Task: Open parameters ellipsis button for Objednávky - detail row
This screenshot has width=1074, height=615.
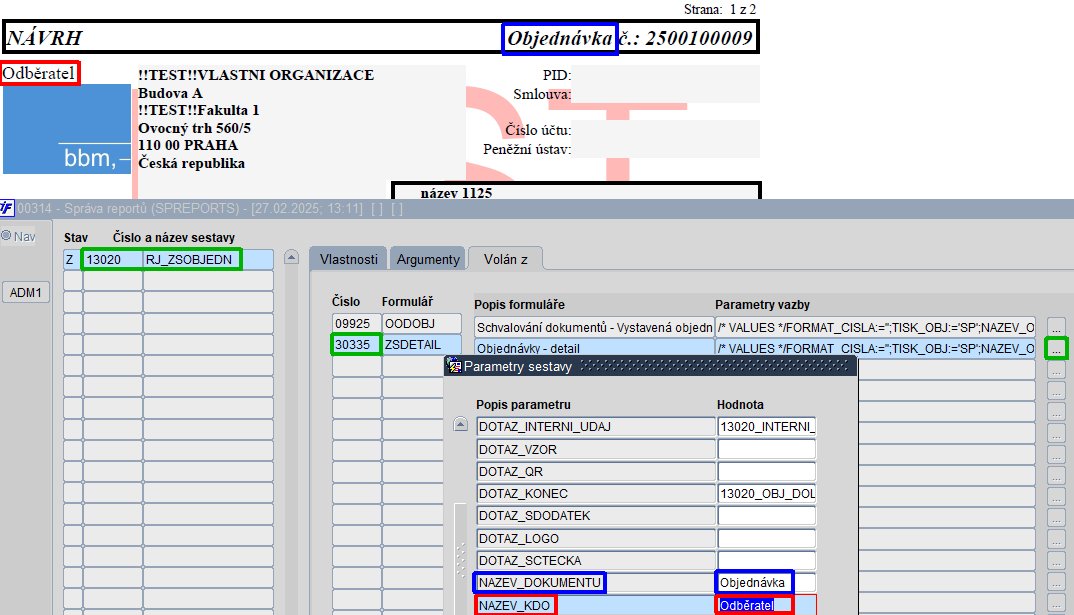Action: 1056,348
